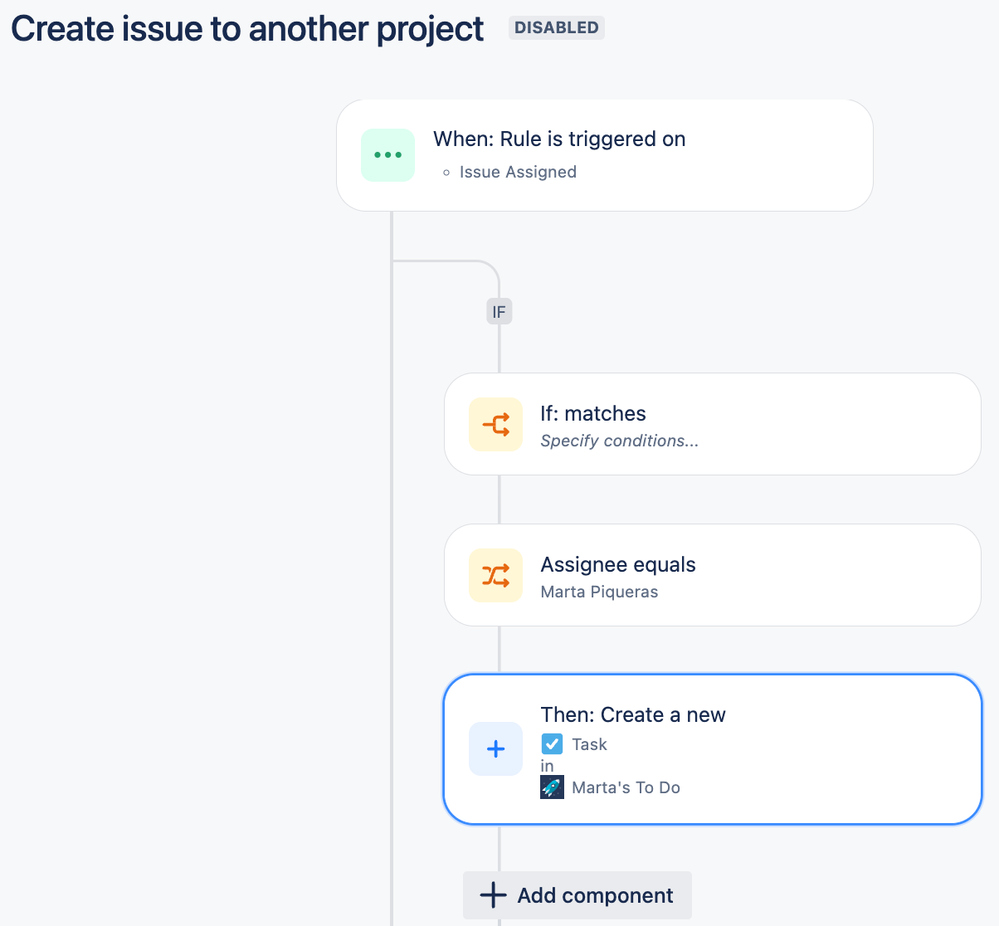Image resolution: width=999 pixels, height=926 pixels.
Task: Click the green trigger icon with three dots
Action: (x=388, y=155)
